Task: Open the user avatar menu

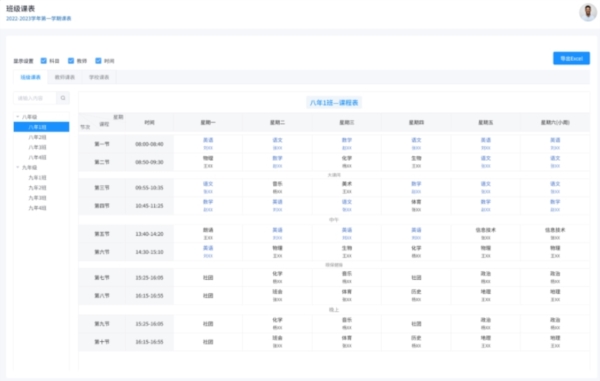Action: coord(588,12)
